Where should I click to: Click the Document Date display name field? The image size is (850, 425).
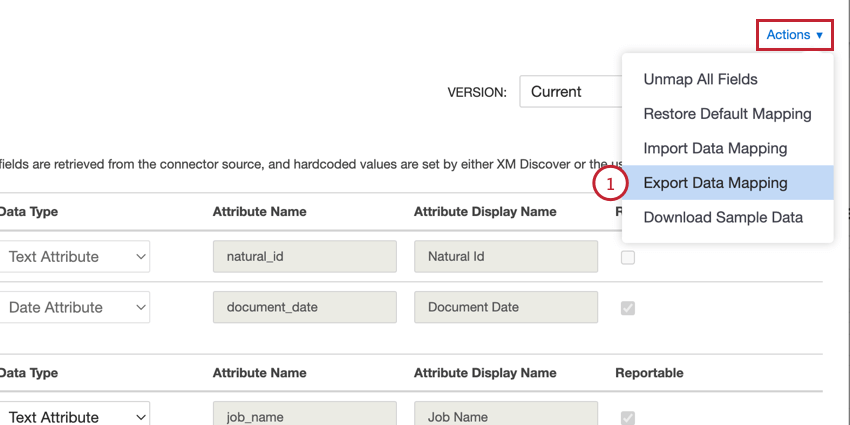click(506, 308)
